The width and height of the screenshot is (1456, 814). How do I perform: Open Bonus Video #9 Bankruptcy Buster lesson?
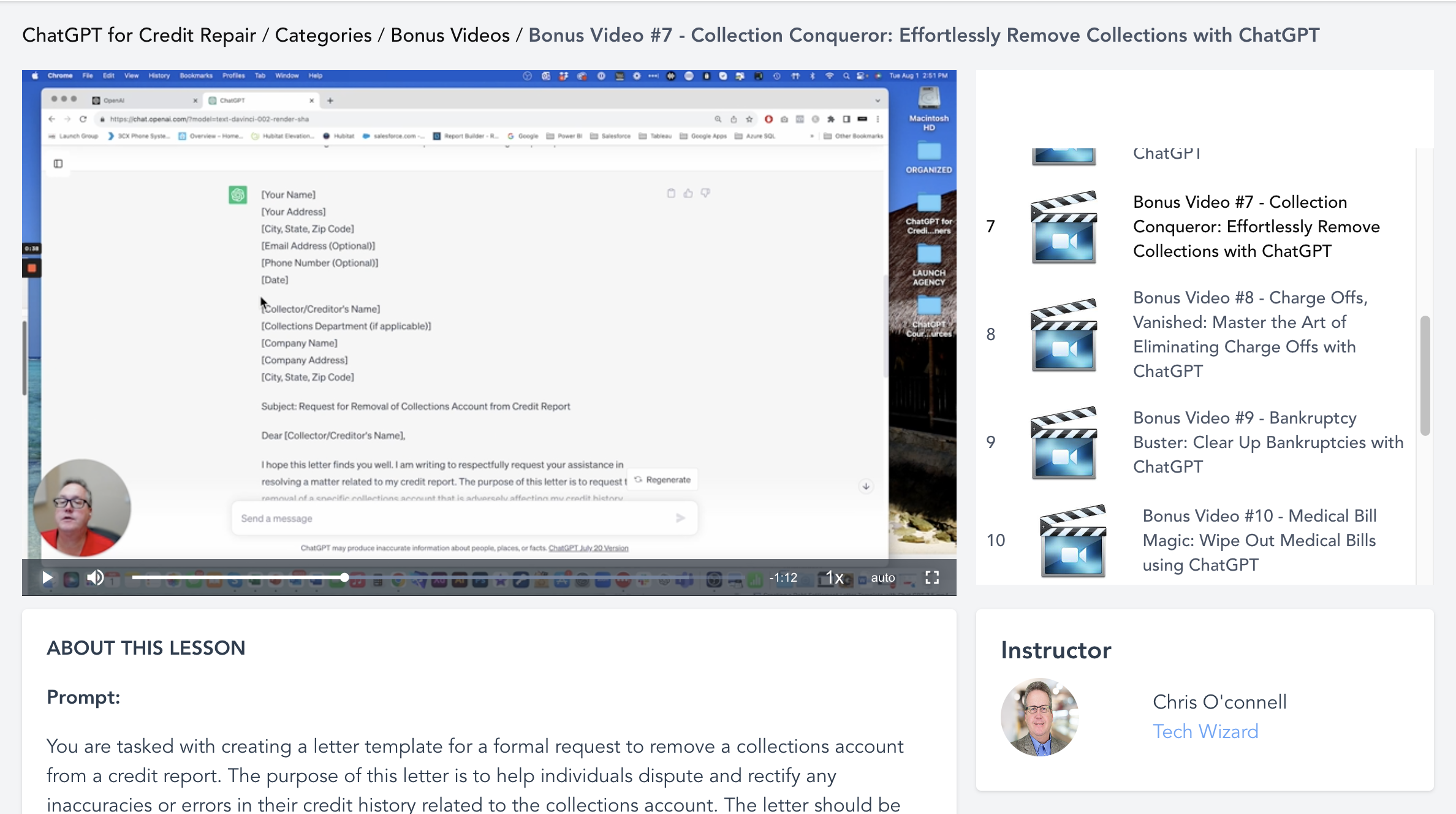pyautogui.click(x=1268, y=442)
